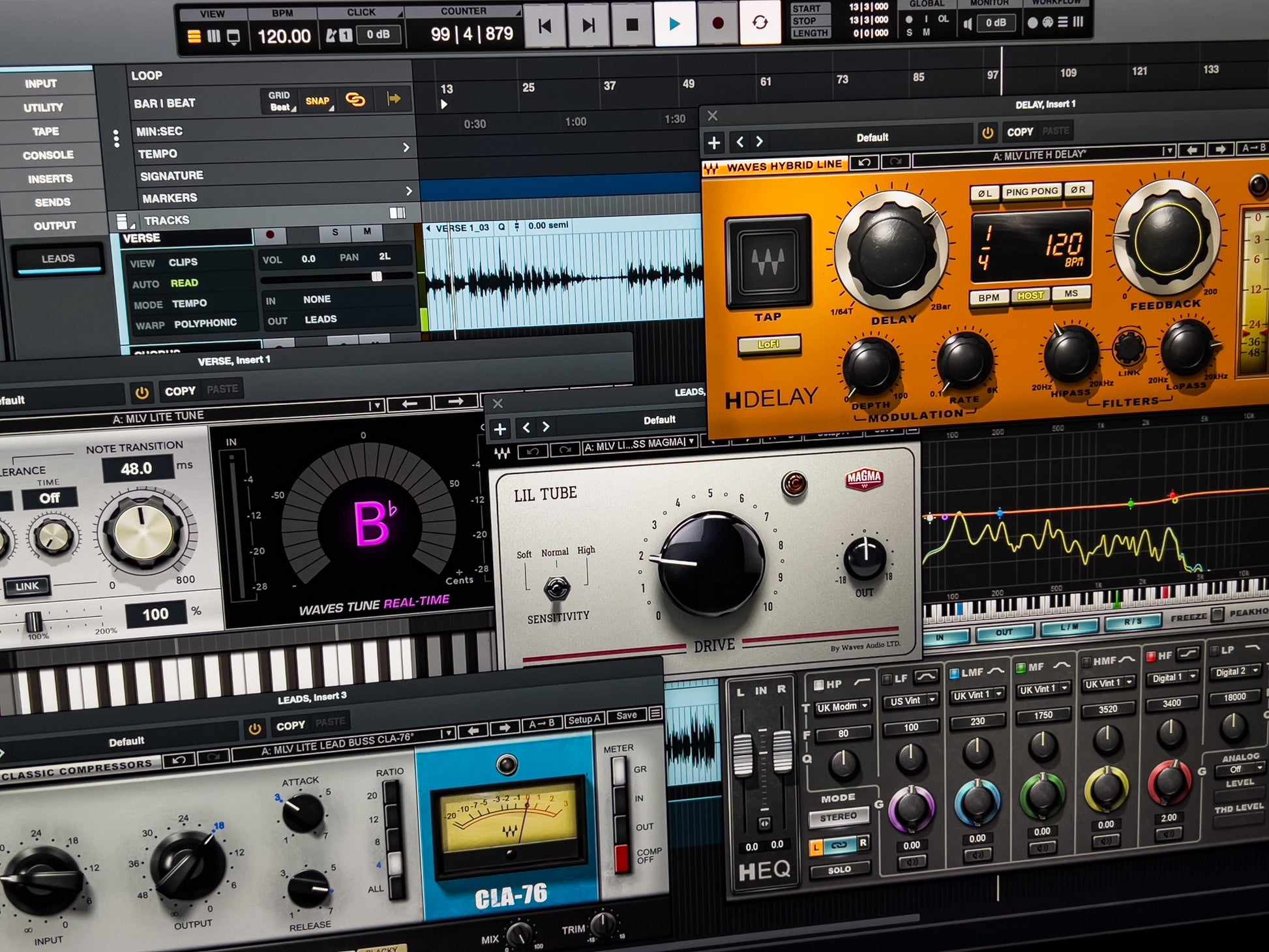This screenshot has width=1269, height=952.
Task: Click COPY on the CLA-76 insert window
Action: coord(290,726)
